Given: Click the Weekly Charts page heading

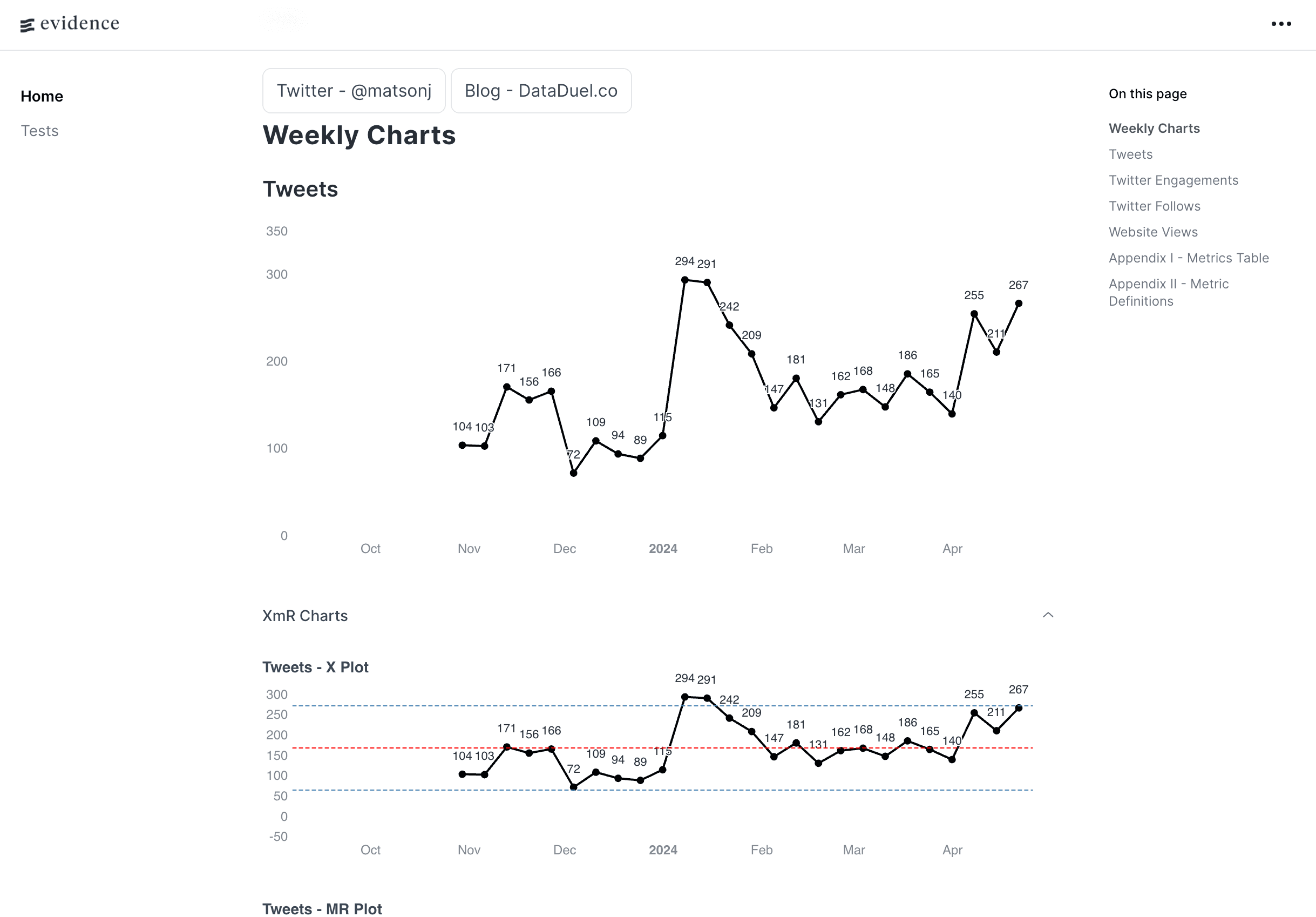Looking at the screenshot, I should click(359, 136).
